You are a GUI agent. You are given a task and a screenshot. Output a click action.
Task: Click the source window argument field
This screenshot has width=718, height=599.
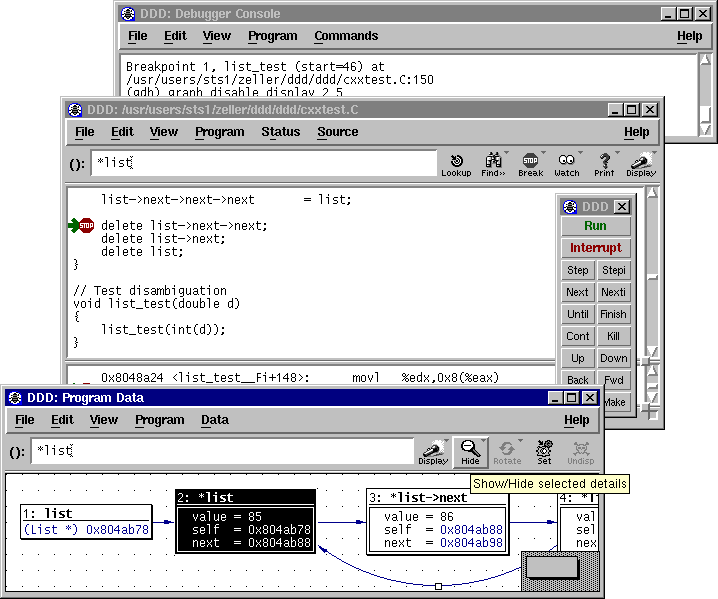[264, 163]
